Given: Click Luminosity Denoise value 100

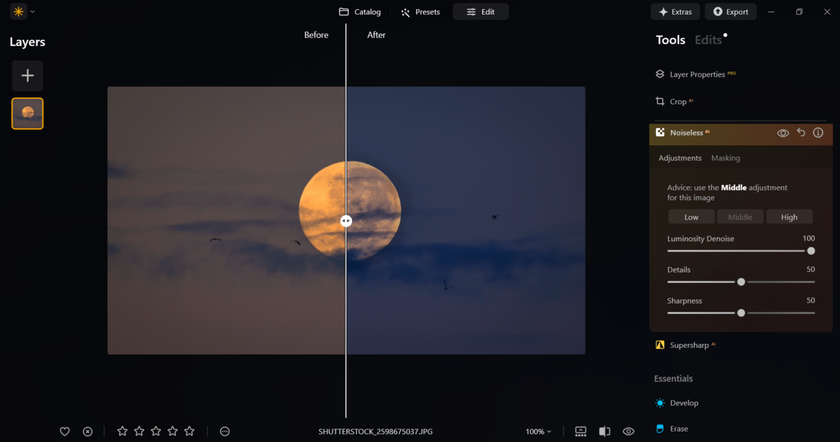Looking at the screenshot, I should [808, 238].
